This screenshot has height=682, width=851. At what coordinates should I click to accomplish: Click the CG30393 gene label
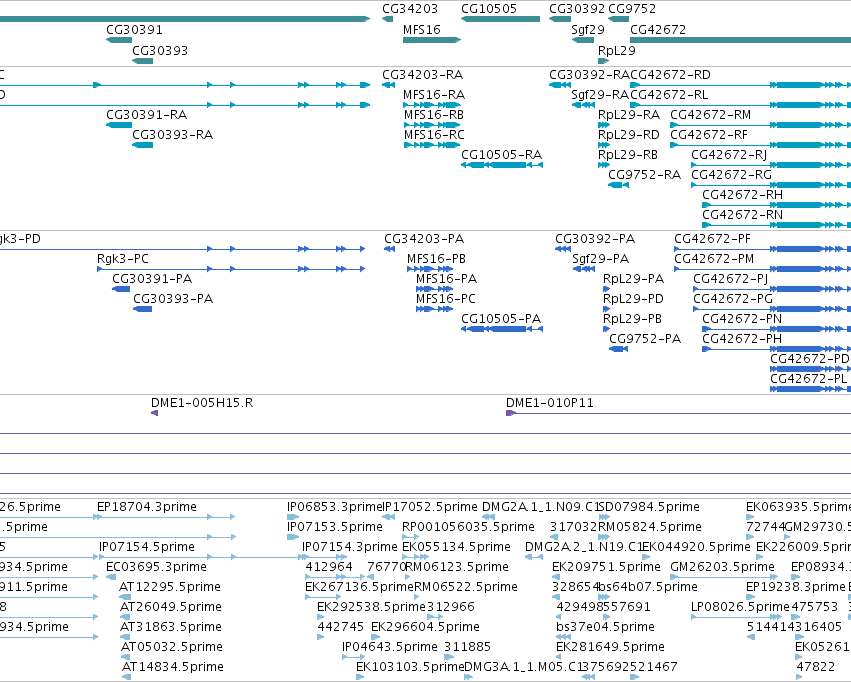[160, 50]
